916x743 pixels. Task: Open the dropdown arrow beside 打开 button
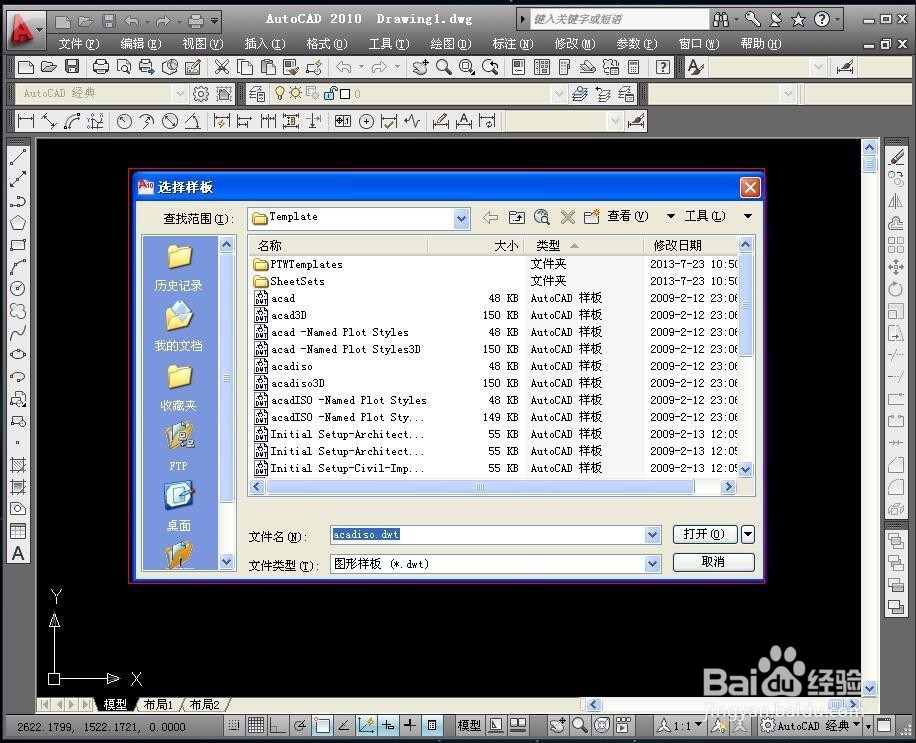(748, 534)
